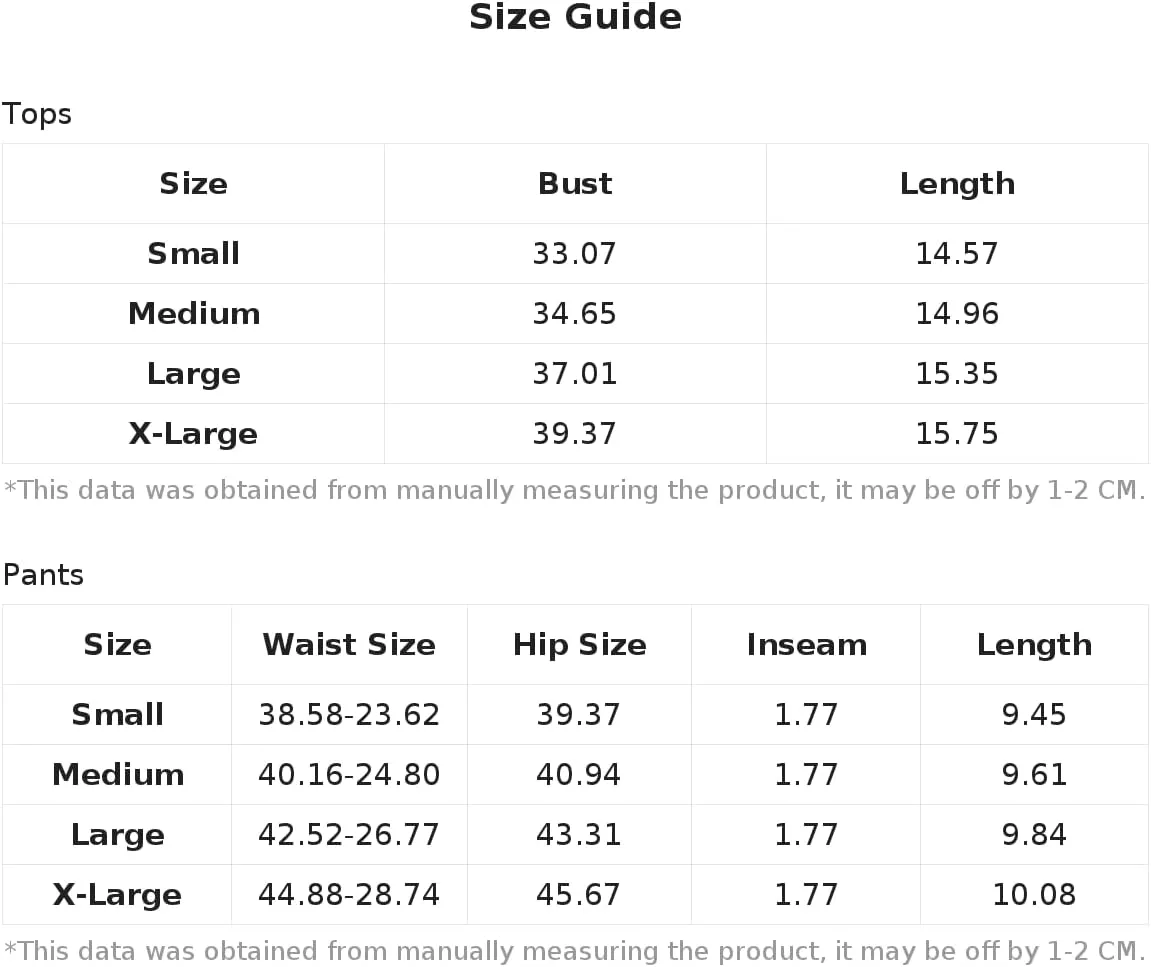Select the Inseam column header

pyautogui.click(x=806, y=645)
